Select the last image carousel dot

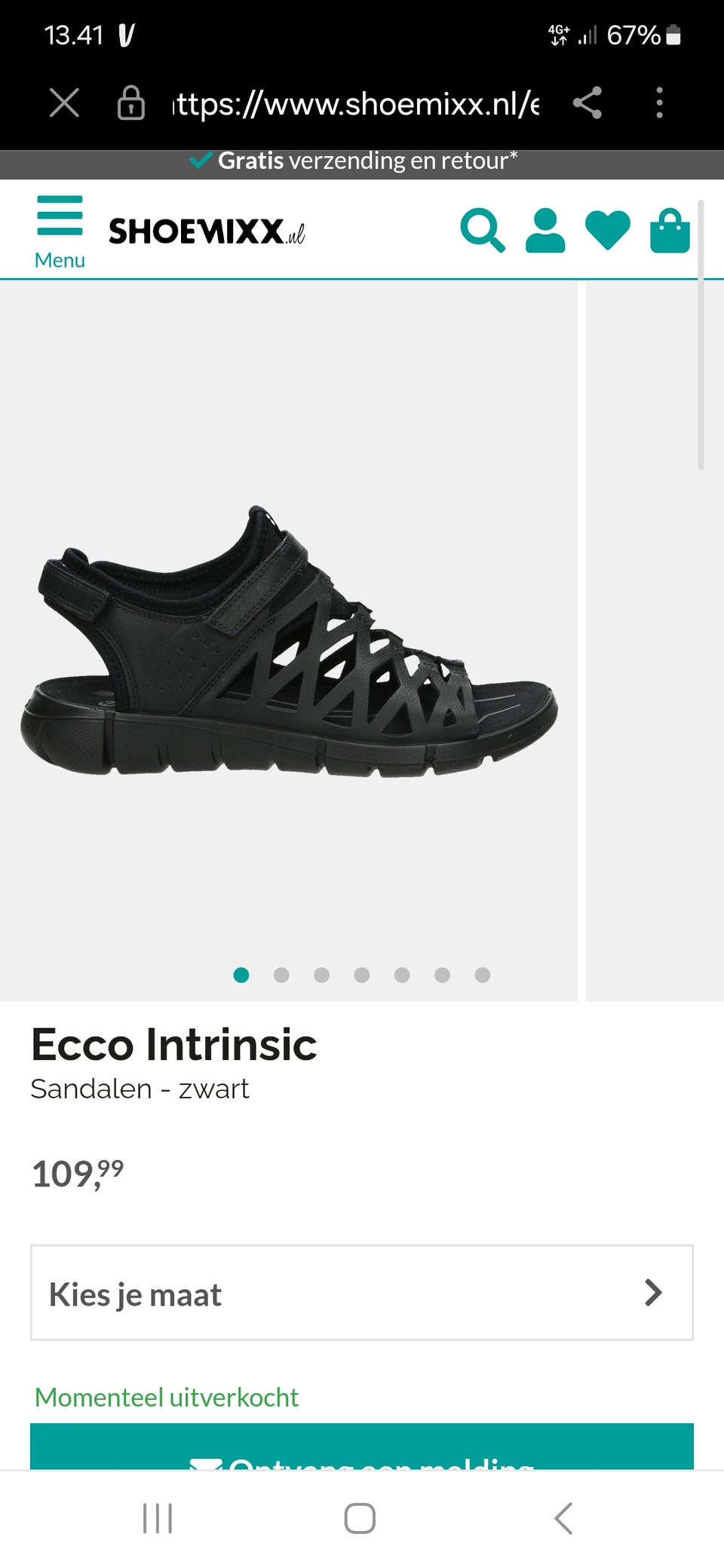click(483, 975)
